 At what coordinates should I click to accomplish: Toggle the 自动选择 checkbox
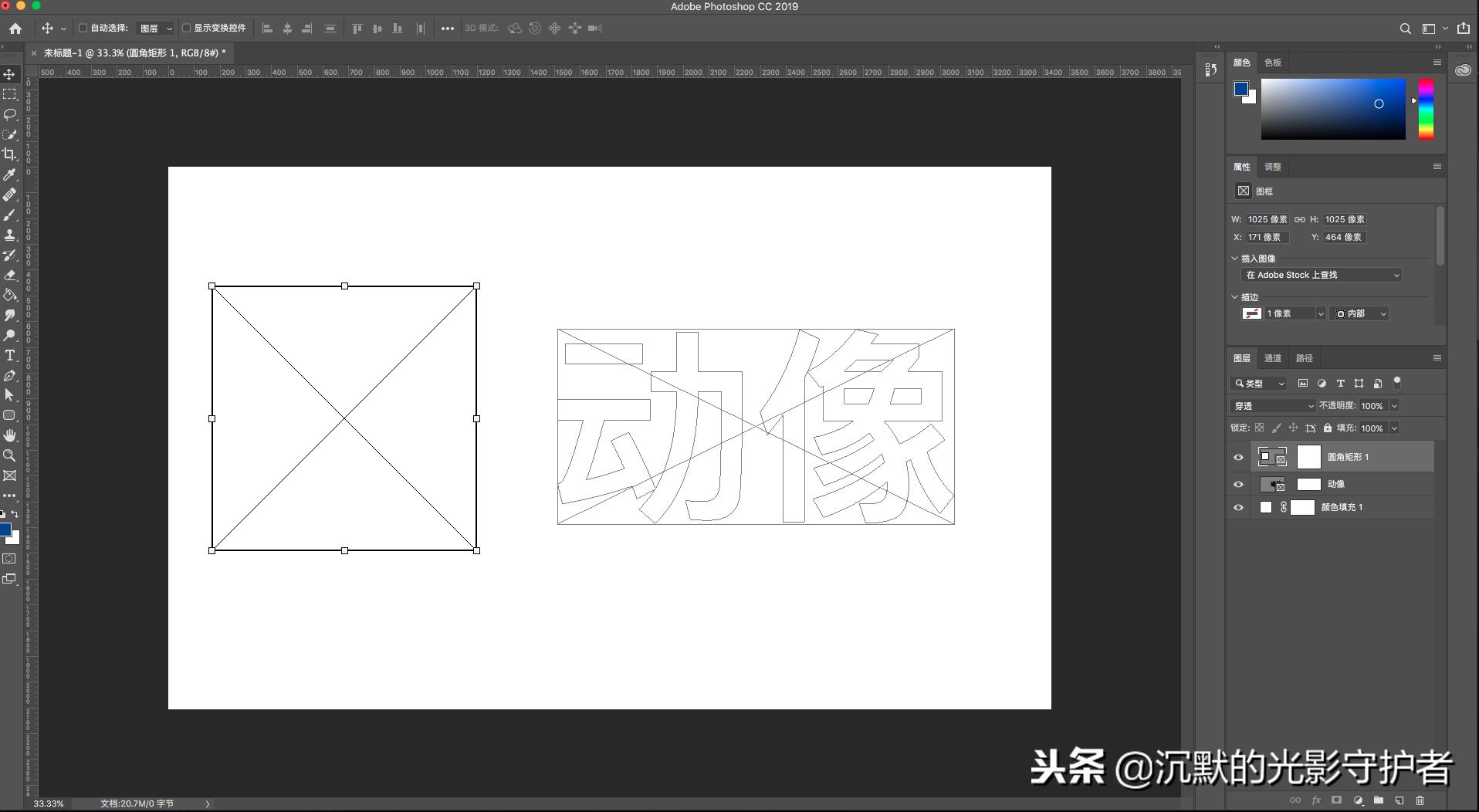click(x=83, y=28)
